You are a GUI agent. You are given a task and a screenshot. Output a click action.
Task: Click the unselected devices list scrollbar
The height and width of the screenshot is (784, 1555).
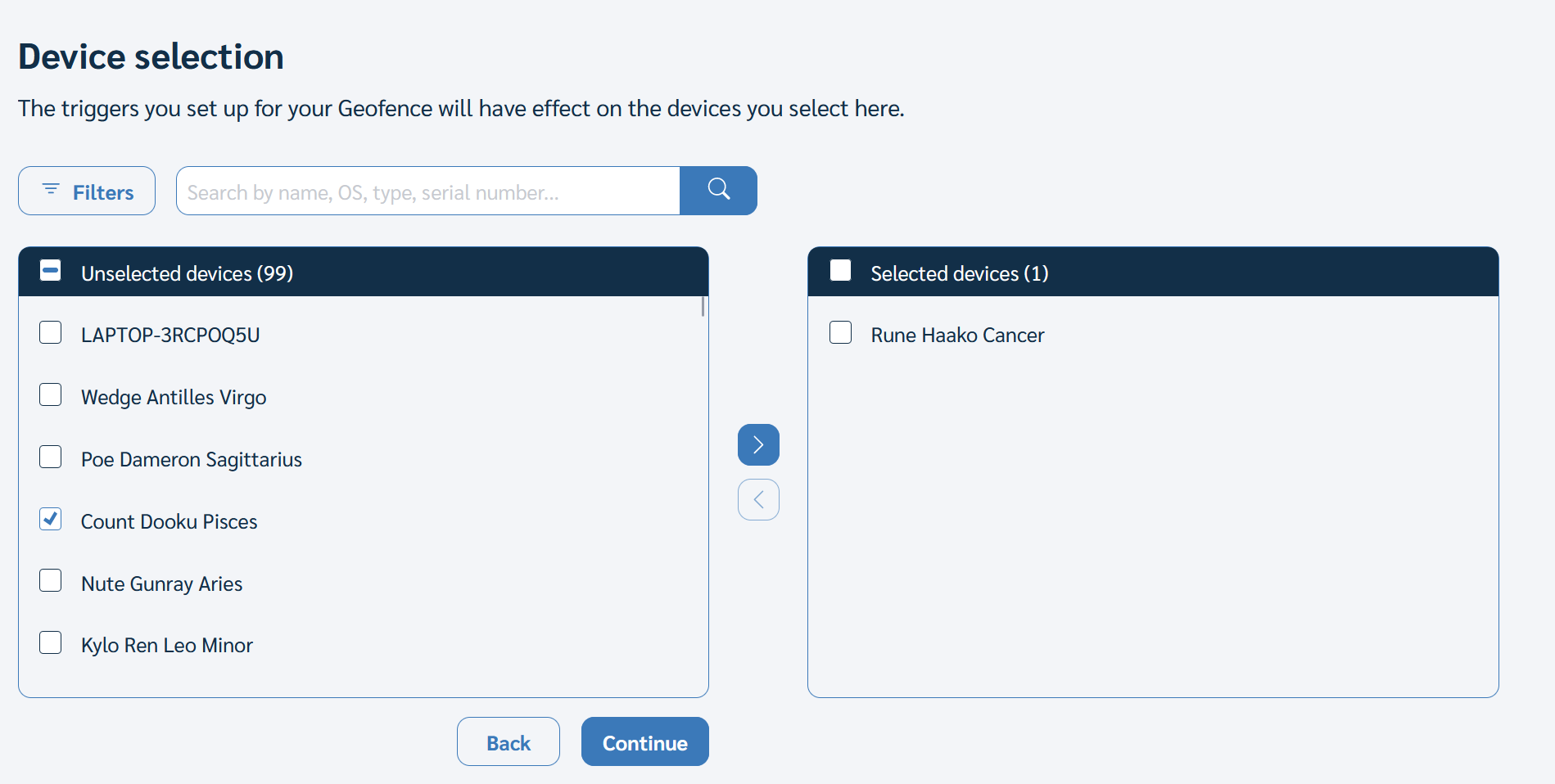[703, 307]
